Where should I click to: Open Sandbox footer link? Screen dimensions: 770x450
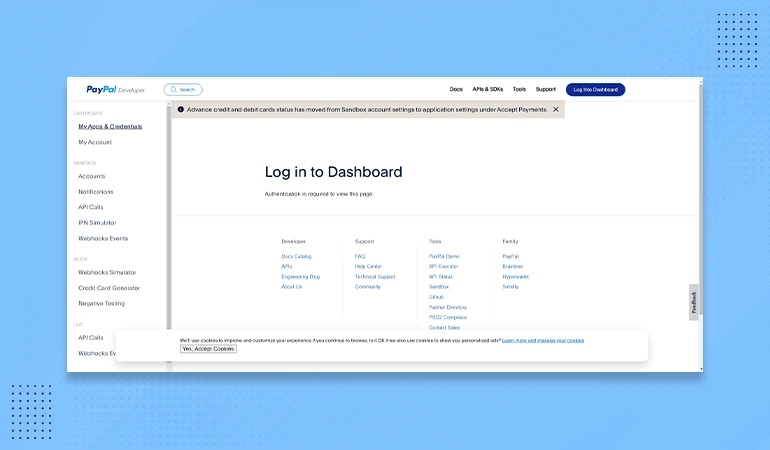pos(439,287)
